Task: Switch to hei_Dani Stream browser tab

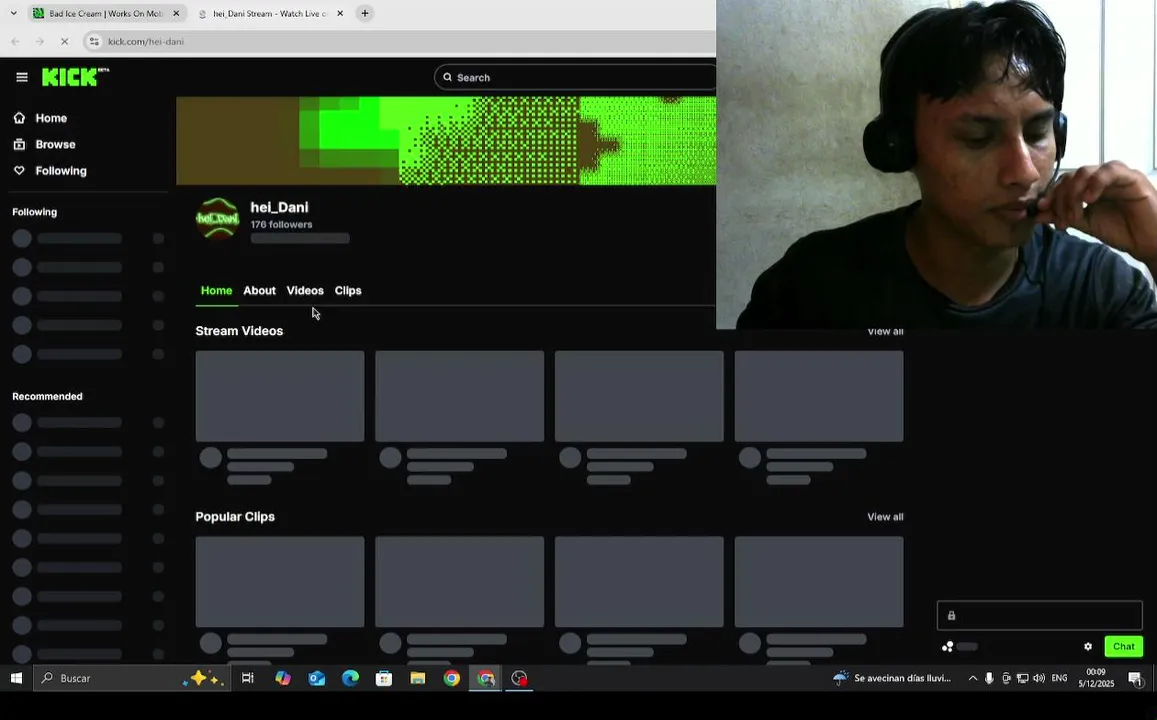Action: tap(270, 13)
